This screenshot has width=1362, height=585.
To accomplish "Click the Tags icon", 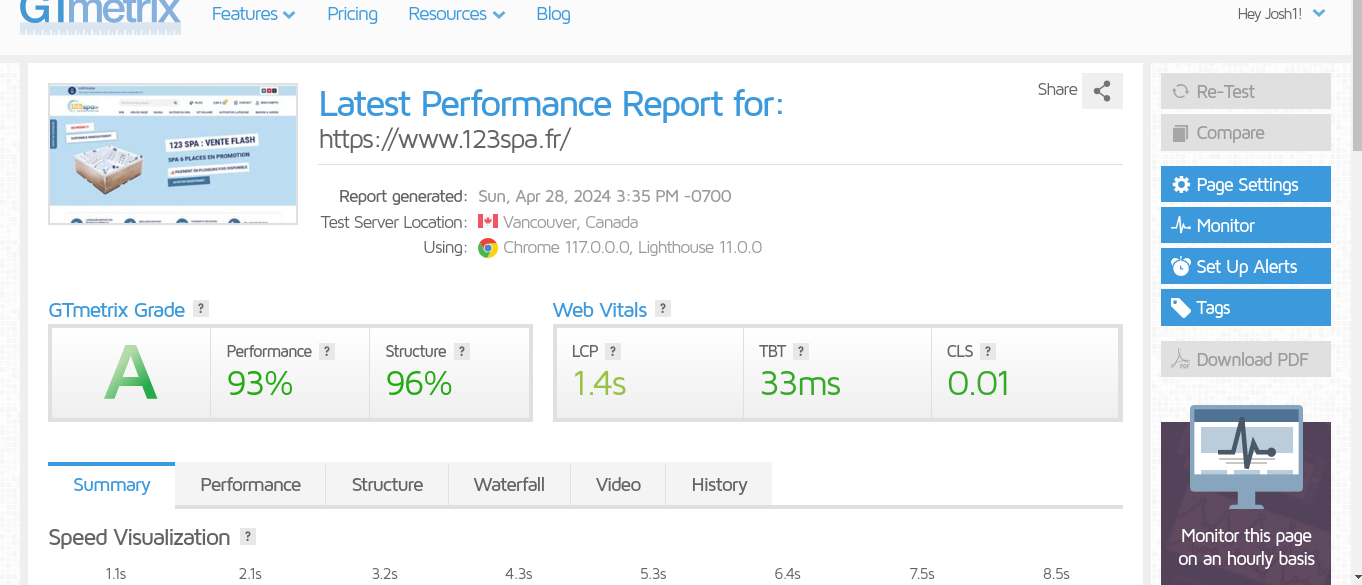I will [x=1181, y=308].
